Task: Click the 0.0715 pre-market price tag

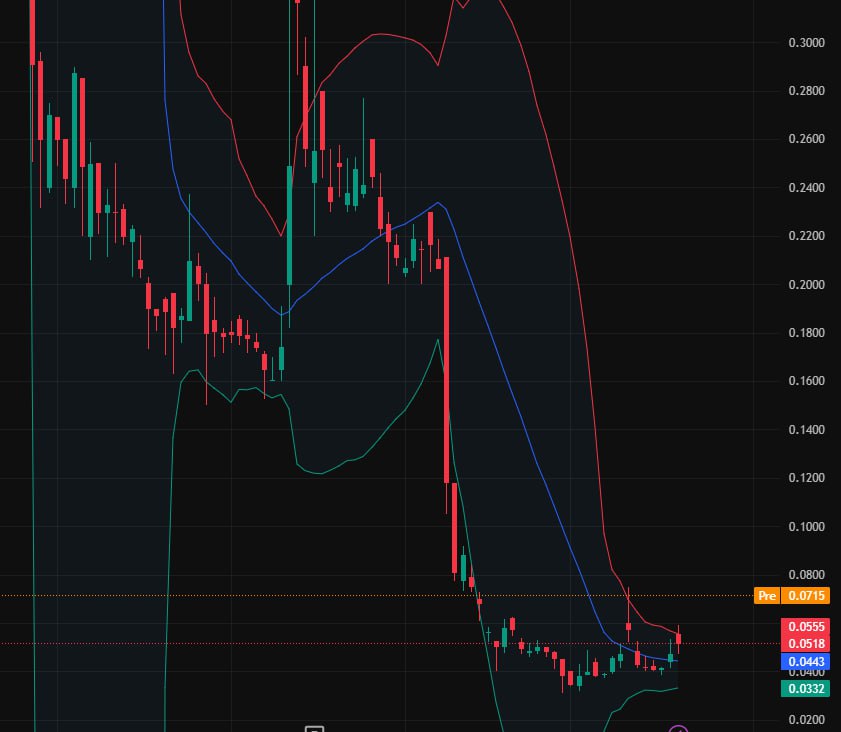Action: point(806,595)
